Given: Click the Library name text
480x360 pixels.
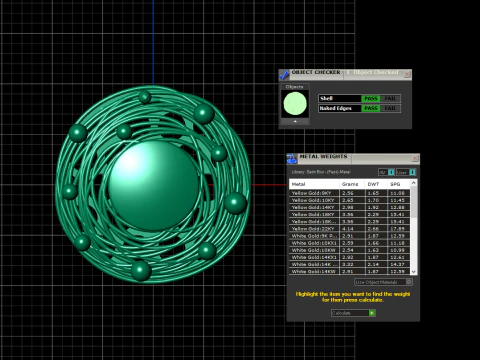Looking at the screenshot, I should [321, 172].
